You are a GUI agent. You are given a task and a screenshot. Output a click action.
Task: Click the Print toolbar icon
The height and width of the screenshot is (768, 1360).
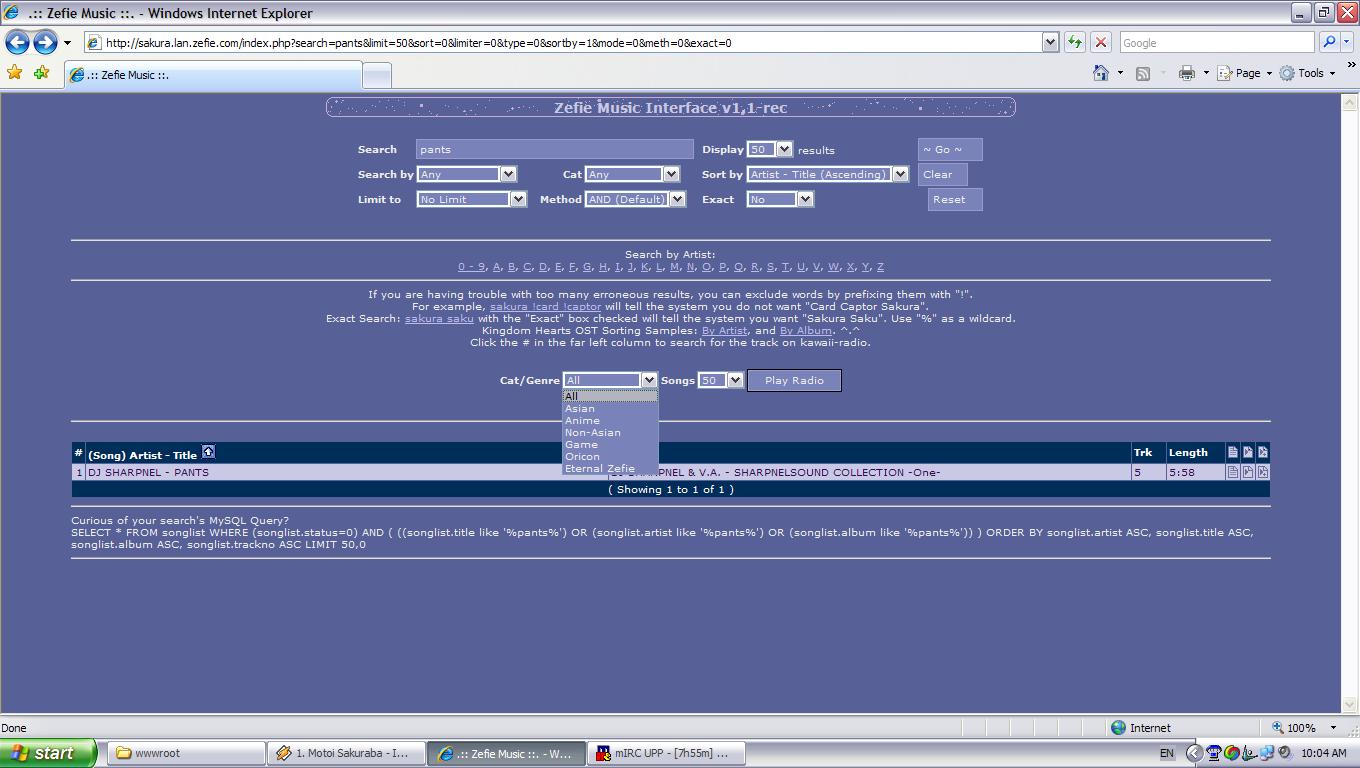pyautogui.click(x=1186, y=73)
